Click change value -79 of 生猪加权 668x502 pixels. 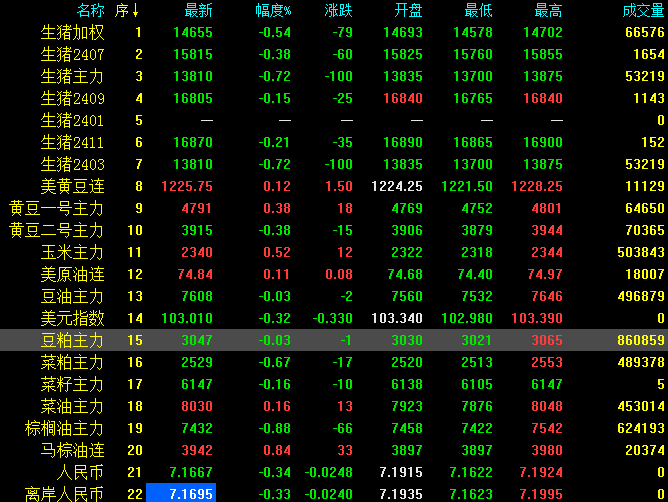tap(343, 32)
